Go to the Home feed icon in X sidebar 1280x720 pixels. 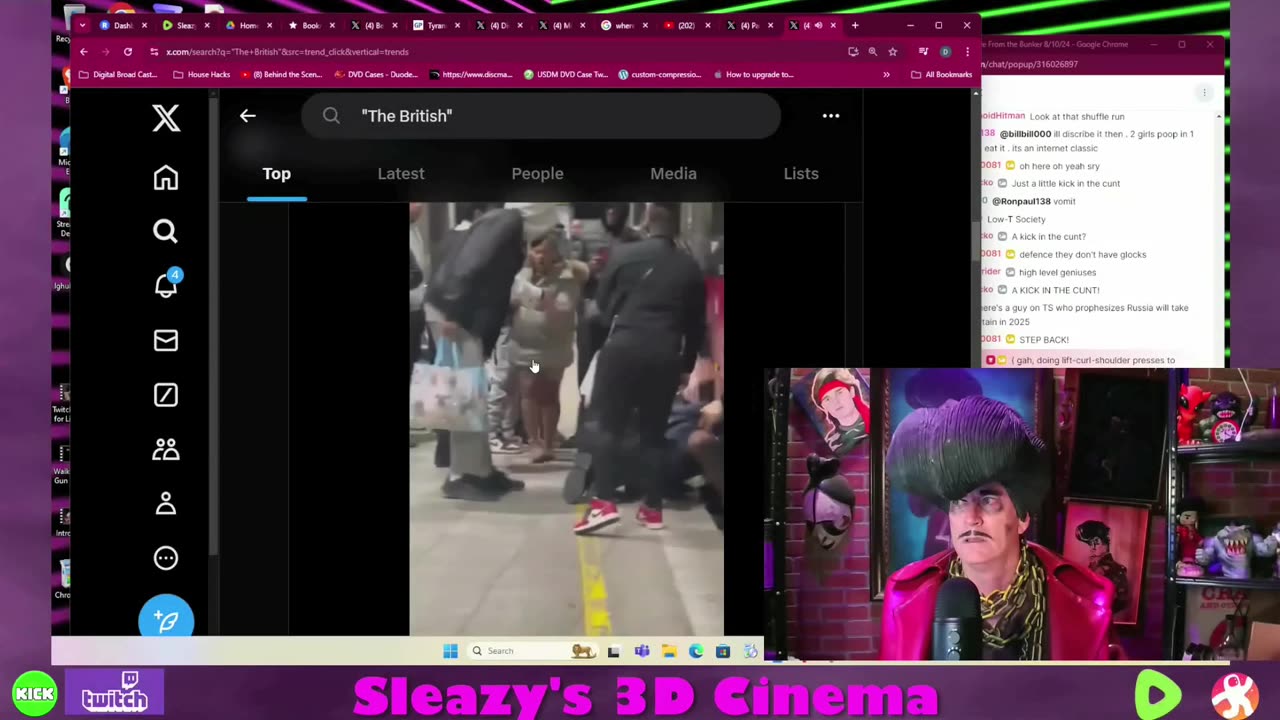[166, 178]
